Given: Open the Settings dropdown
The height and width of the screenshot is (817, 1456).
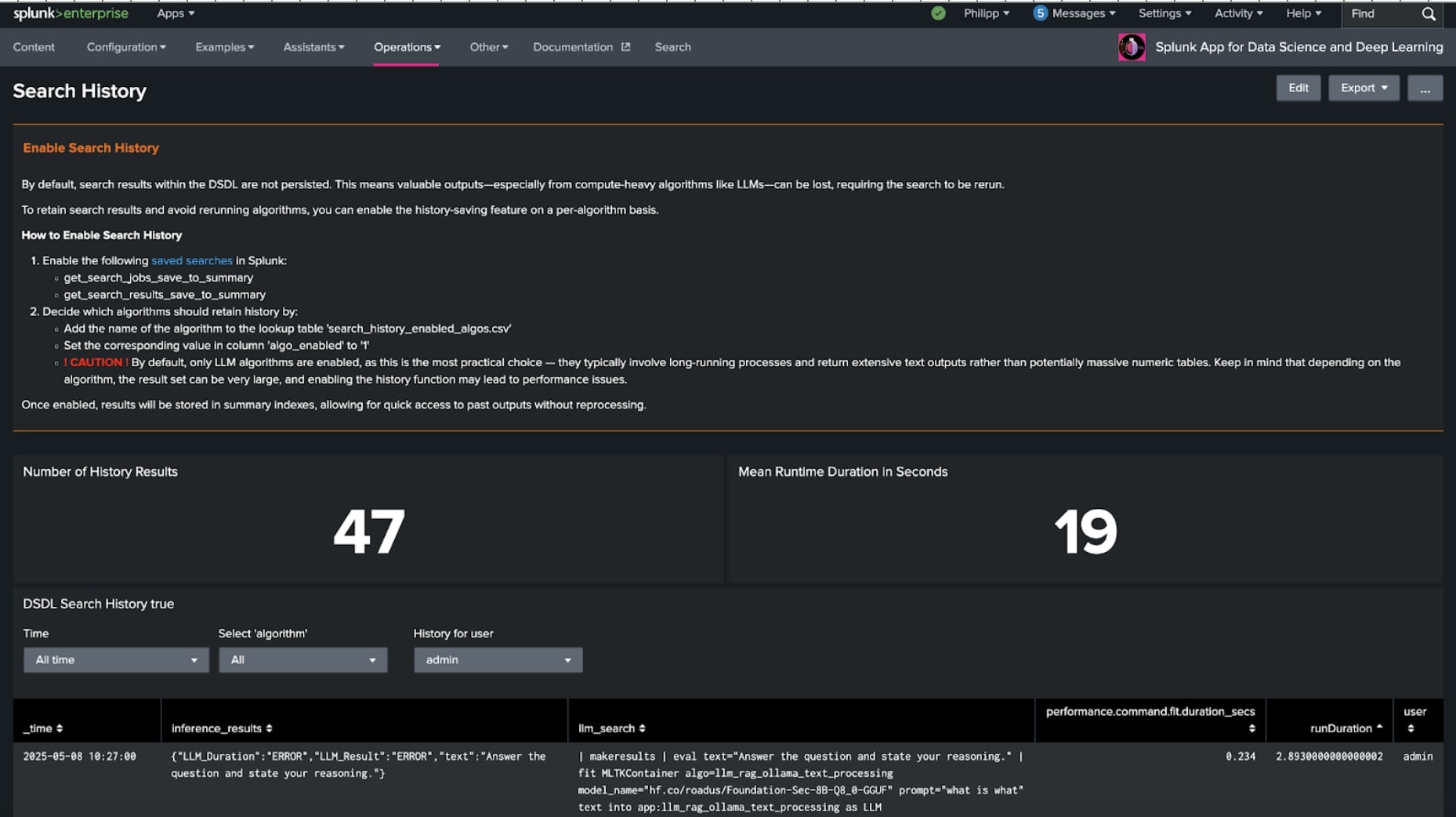Looking at the screenshot, I should tap(1164, 13).
